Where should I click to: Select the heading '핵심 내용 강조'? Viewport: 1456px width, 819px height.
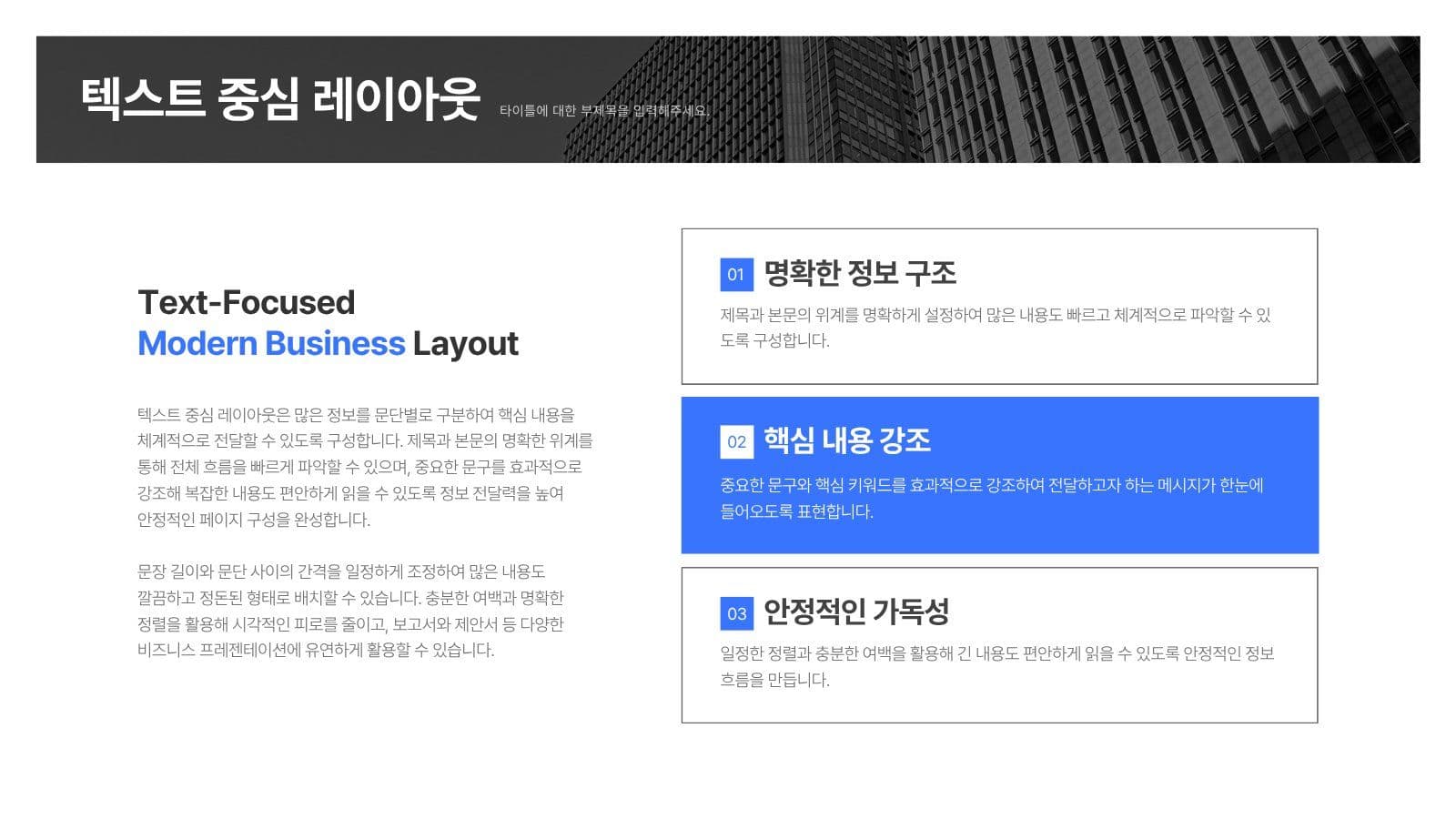point(847,440)
